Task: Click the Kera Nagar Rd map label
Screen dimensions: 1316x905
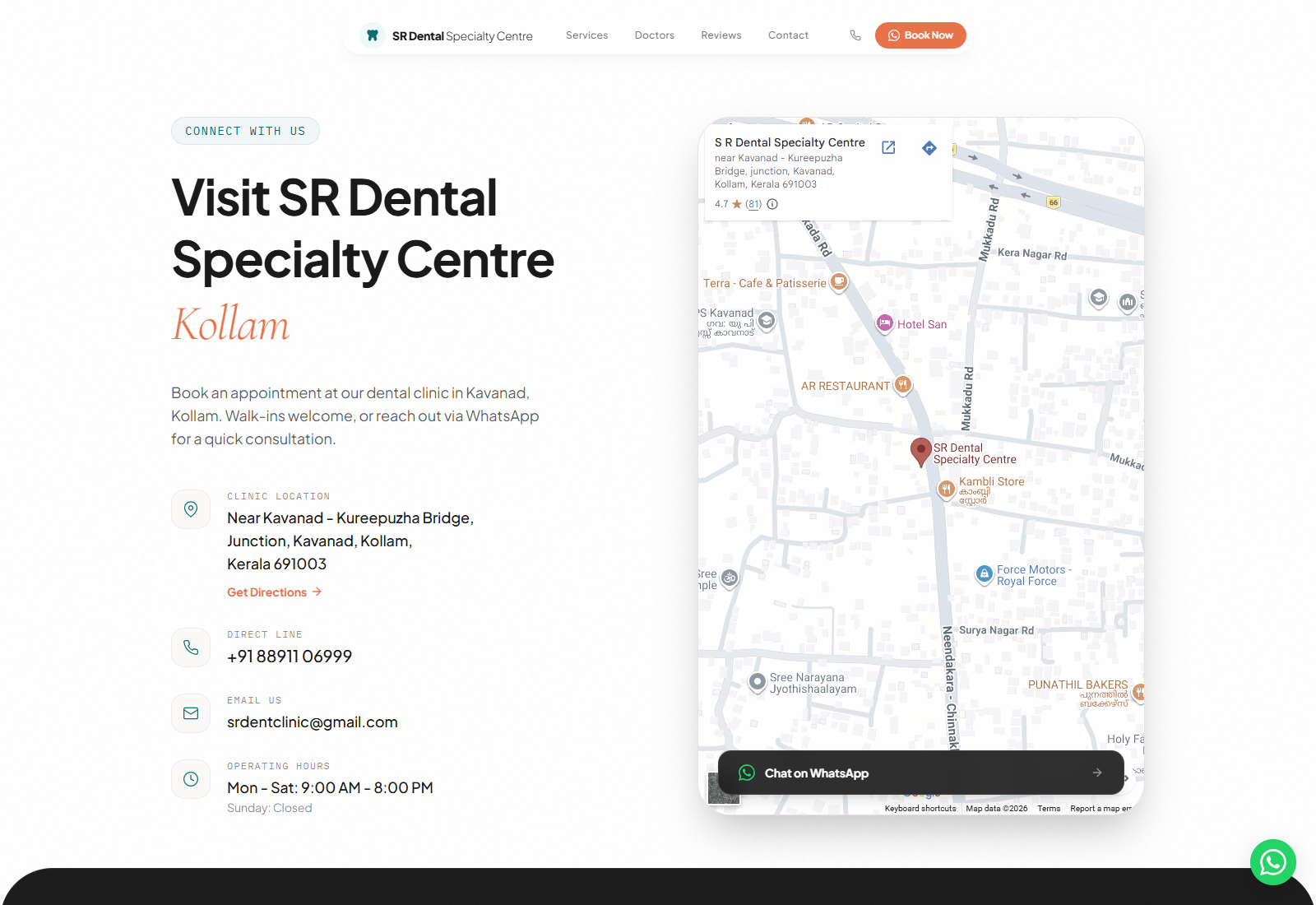Action: pyautogui.click(x=1032, y=253)
